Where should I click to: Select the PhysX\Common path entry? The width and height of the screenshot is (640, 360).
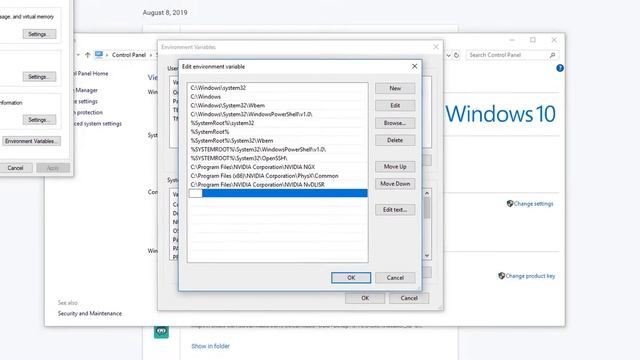[278, 176]
